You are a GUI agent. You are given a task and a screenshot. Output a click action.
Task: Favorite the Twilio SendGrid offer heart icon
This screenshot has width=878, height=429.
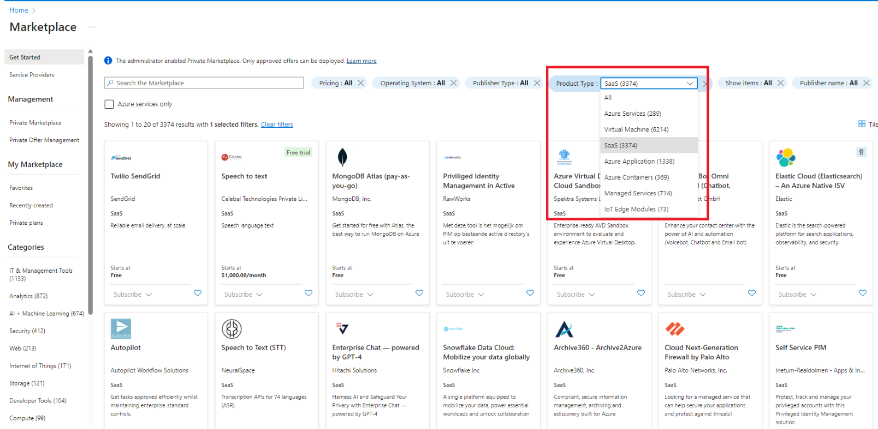tap(198, 293)
